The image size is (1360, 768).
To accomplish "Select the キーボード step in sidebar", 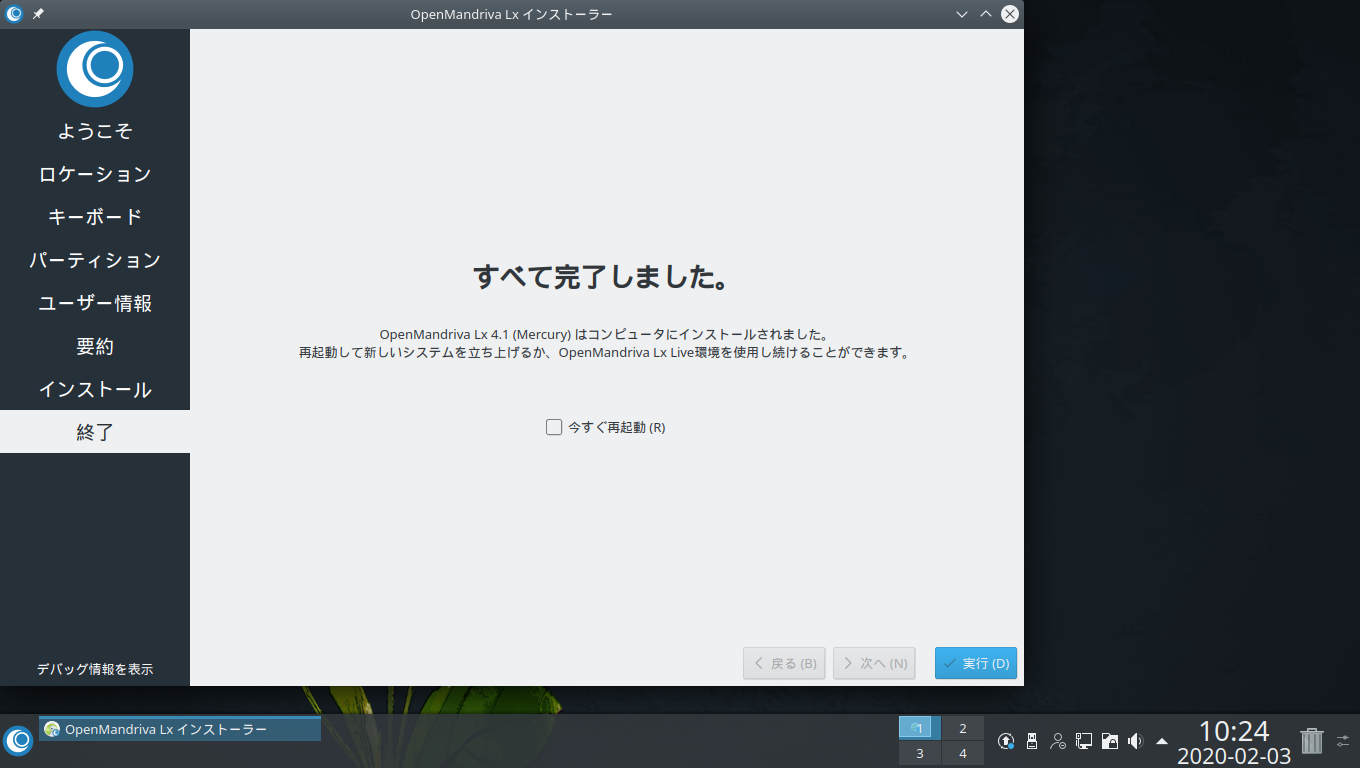I will (95, 217).
